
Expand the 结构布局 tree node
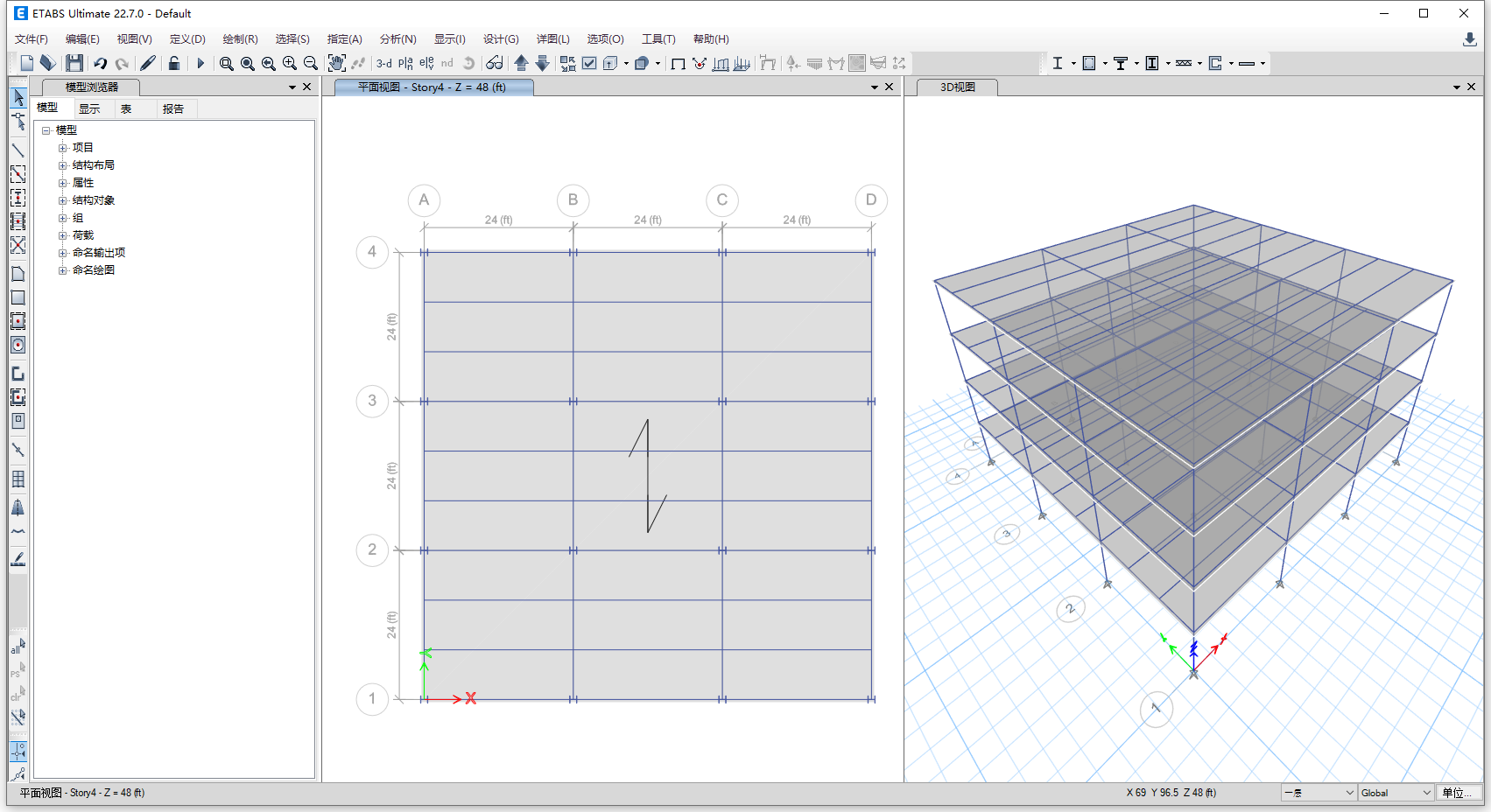click(x=63, y=165)
